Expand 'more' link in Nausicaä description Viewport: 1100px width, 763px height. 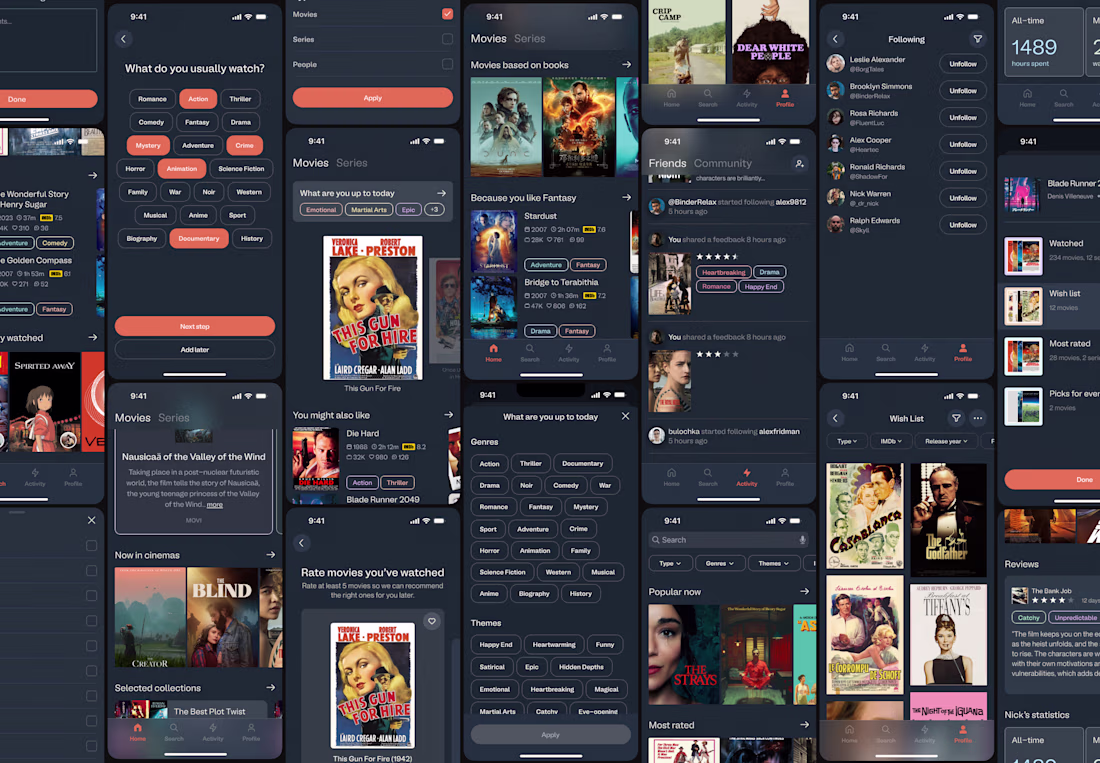[215, 505]
